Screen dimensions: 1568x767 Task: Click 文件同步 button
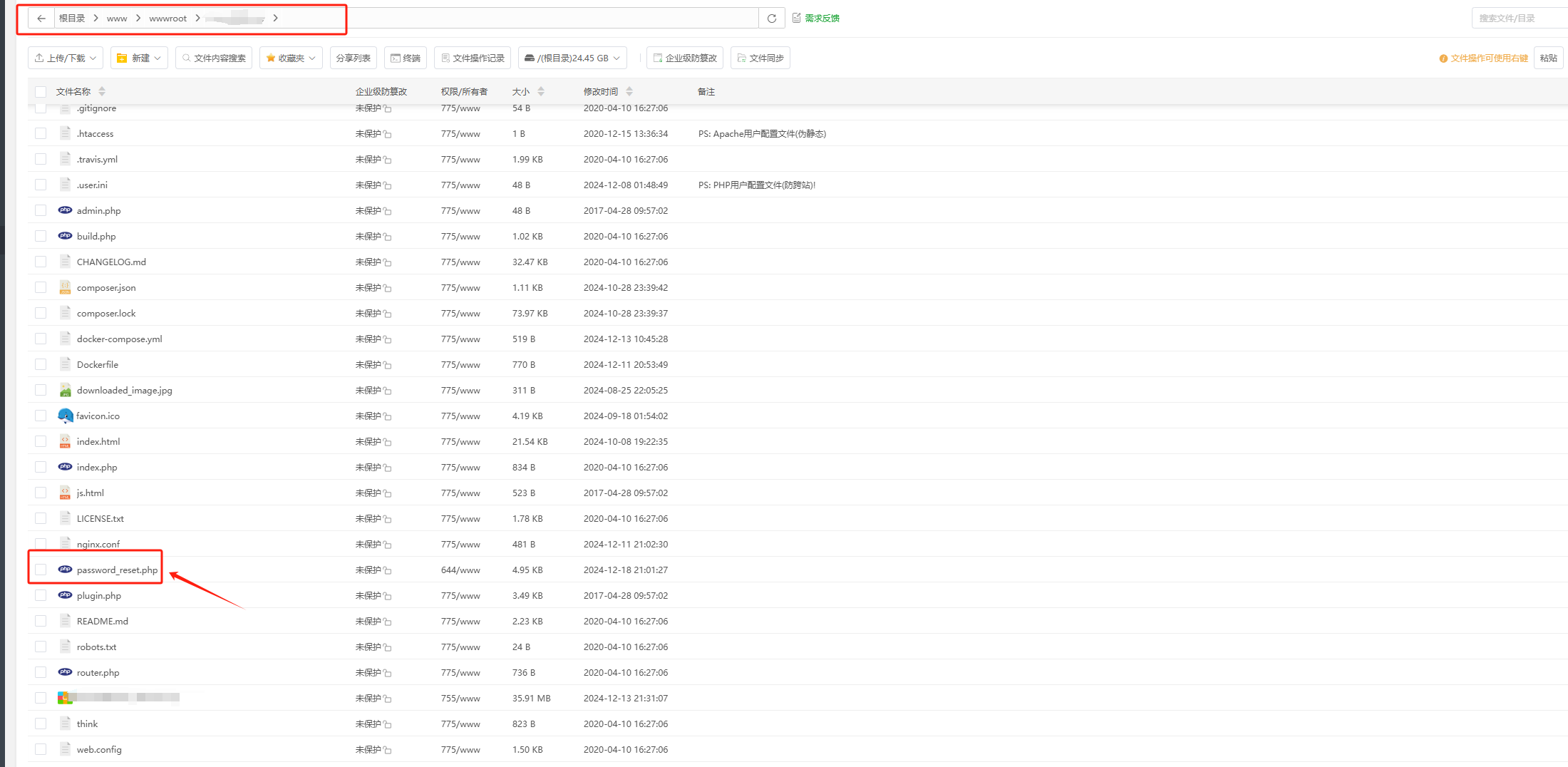(760, 58)
